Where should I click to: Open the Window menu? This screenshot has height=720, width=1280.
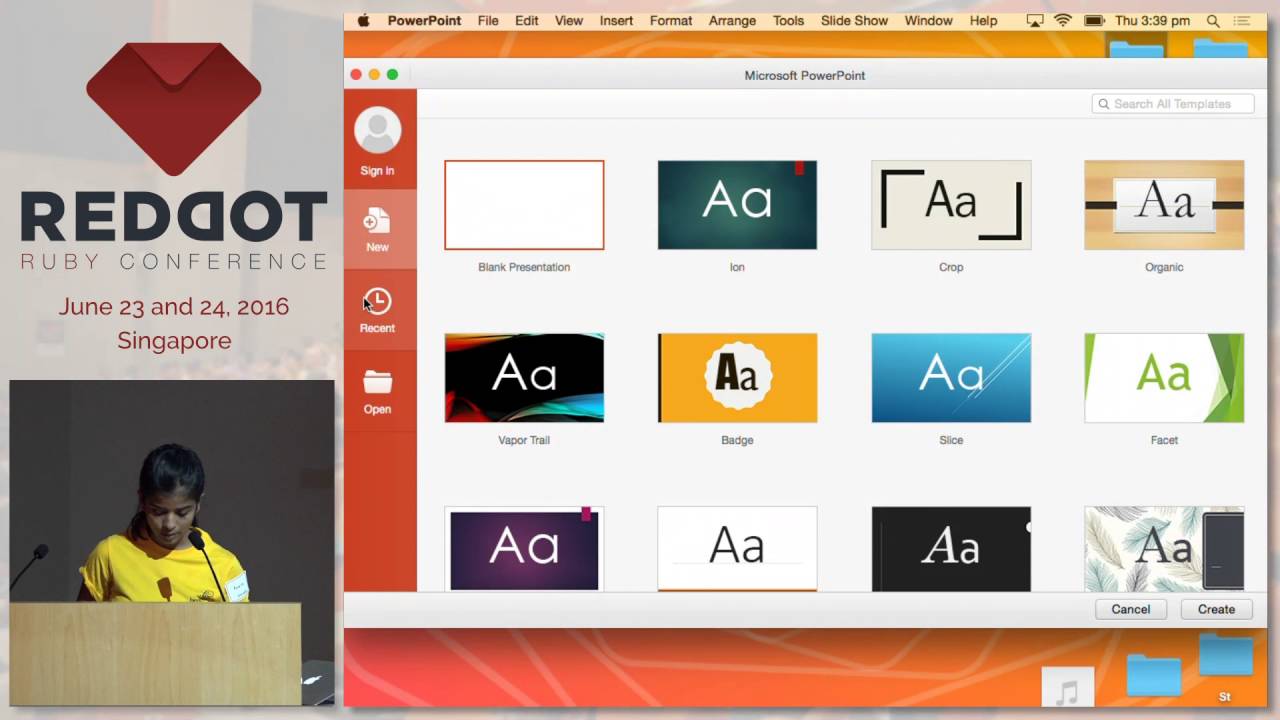click(928, 20)
